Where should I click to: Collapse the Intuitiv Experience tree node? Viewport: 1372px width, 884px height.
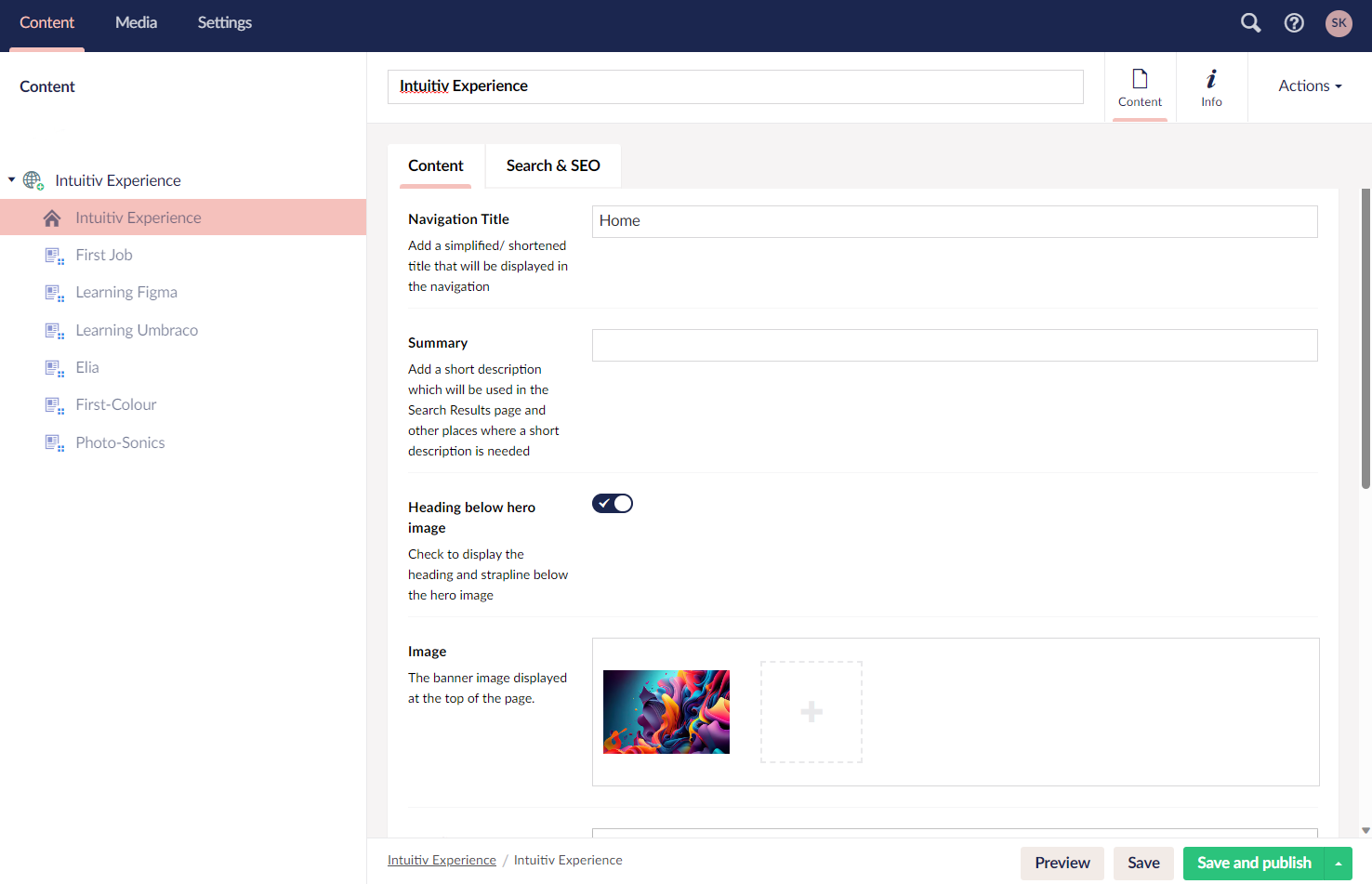pos(11,179)
